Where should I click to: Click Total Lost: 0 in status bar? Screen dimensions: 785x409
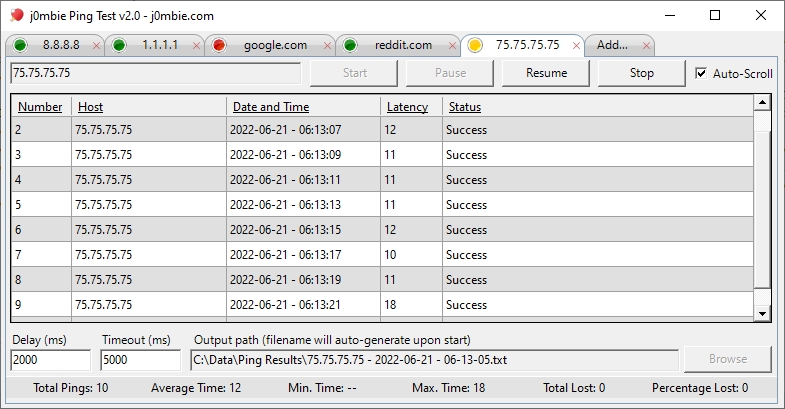point(574,388)
